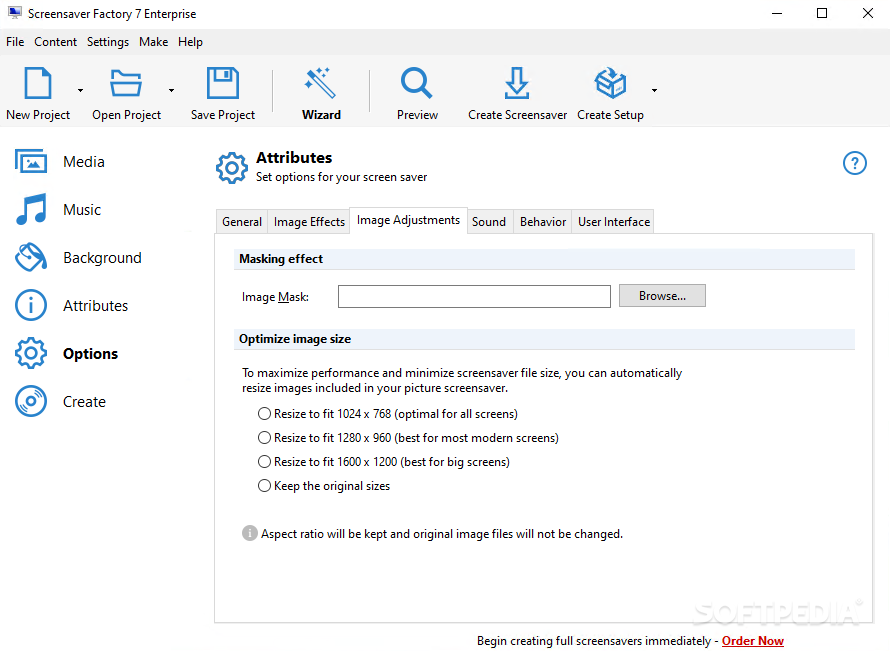Click the Attributes gear icon in page header
This screenshot has width=890, height=651.
(232, 167)
